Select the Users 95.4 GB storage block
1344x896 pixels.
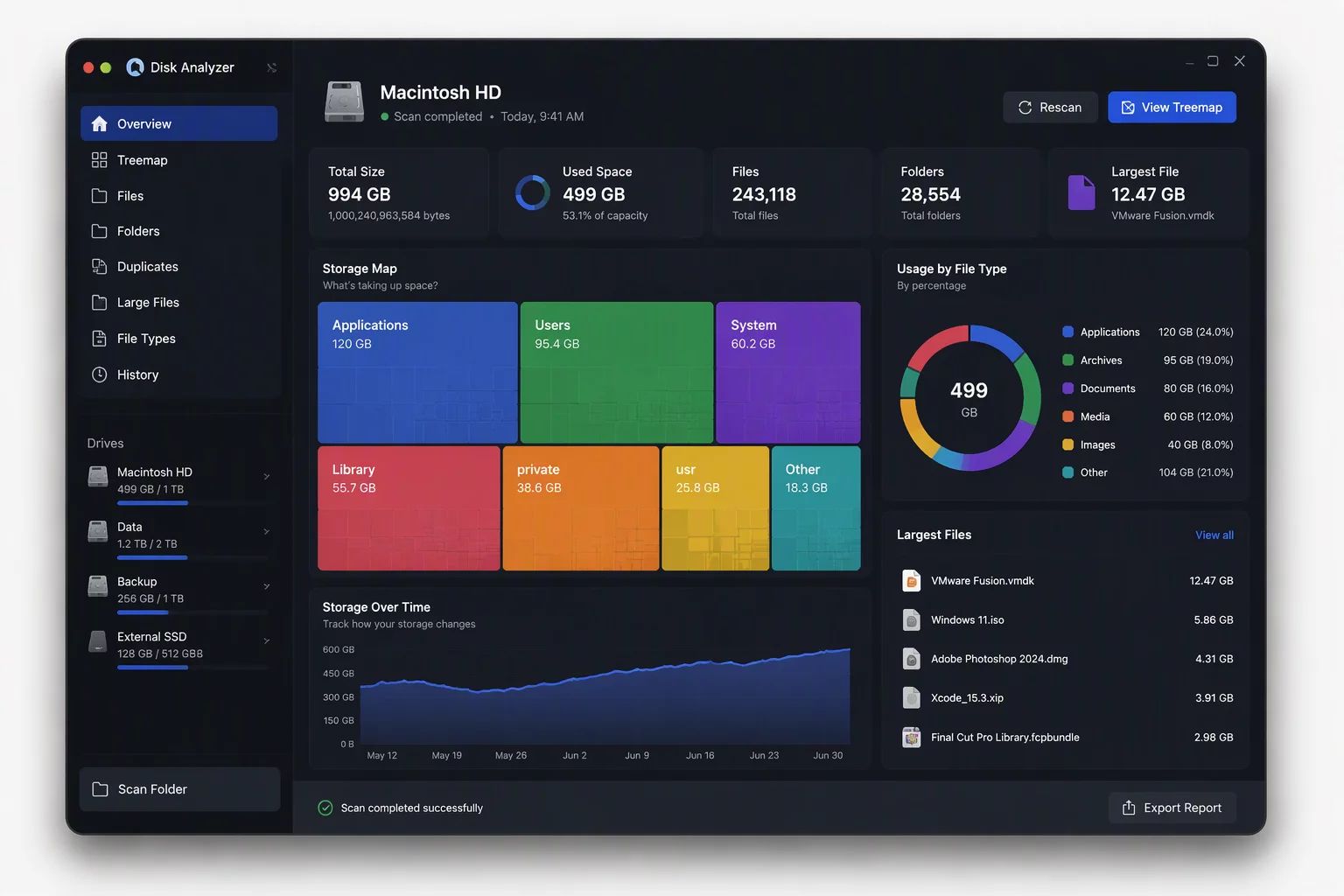point(617,373)
